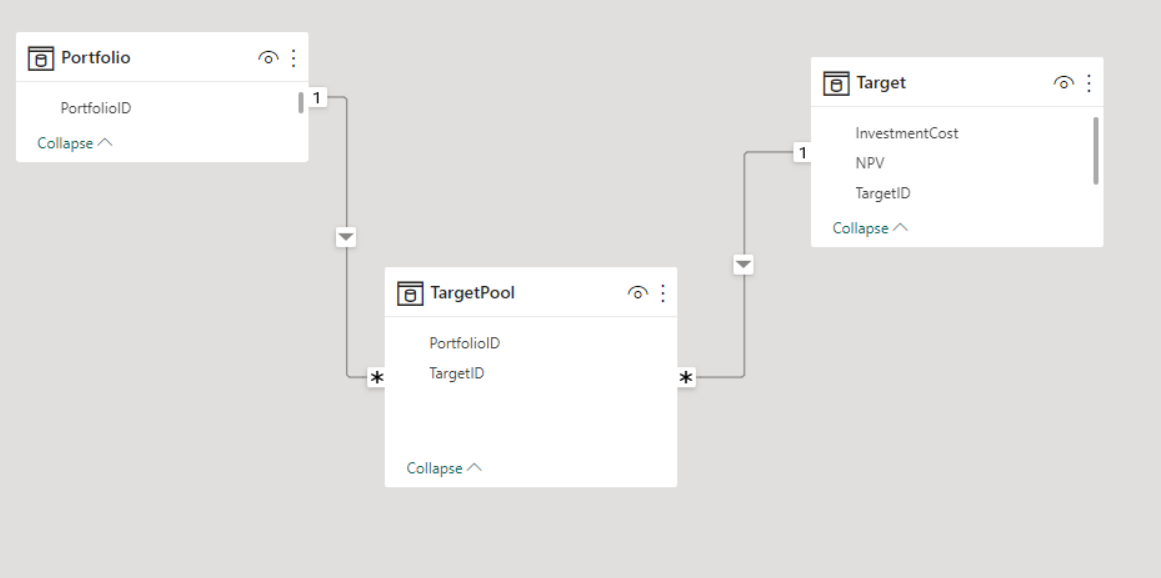Select TargetID field in Target table
The height and width of the screenshot is (578, 1161).
tap(883, 193)
